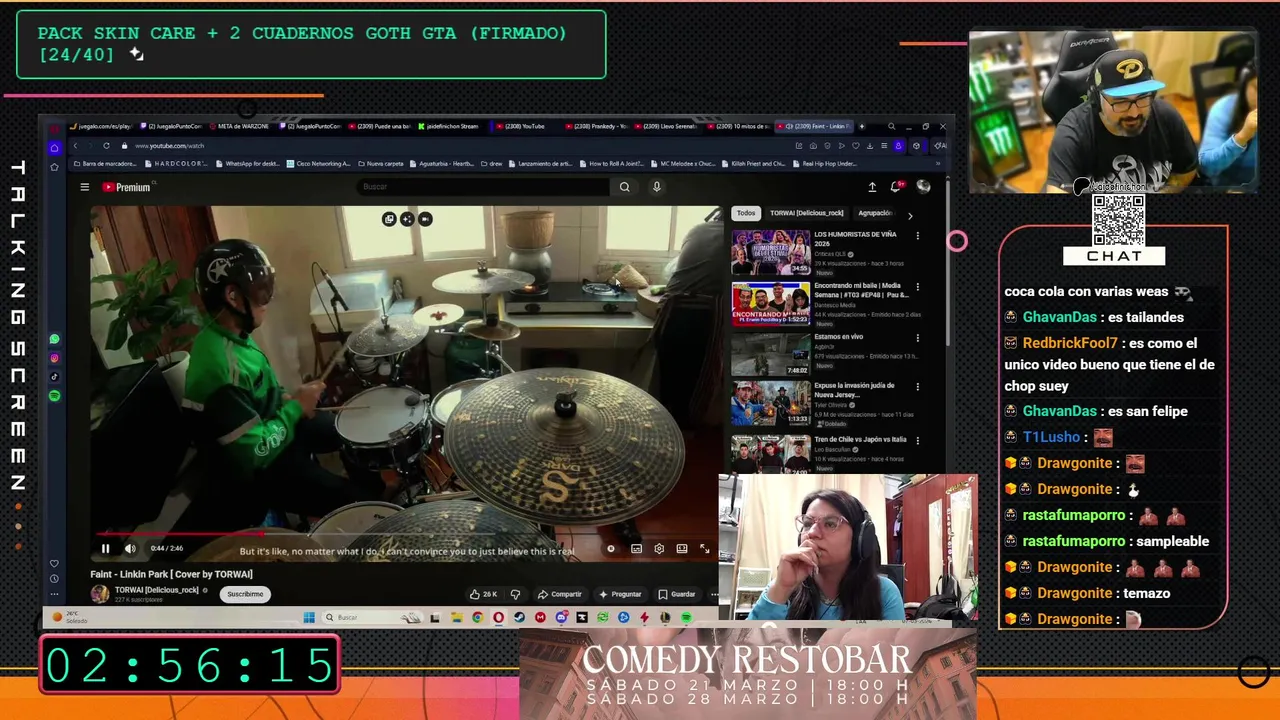Go to YouTube Premium home logo
The image size is (1280, 720).
point(126,187)
